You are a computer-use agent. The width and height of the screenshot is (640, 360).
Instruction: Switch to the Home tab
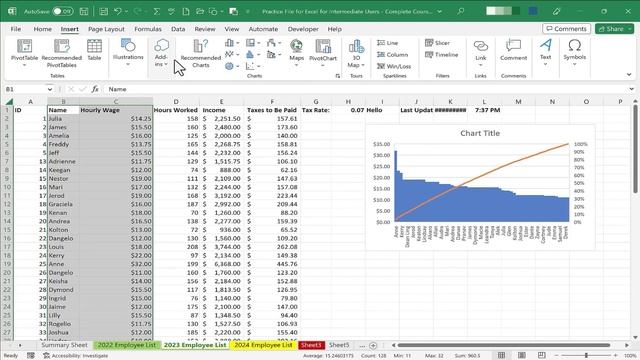(x=42, y=29)
